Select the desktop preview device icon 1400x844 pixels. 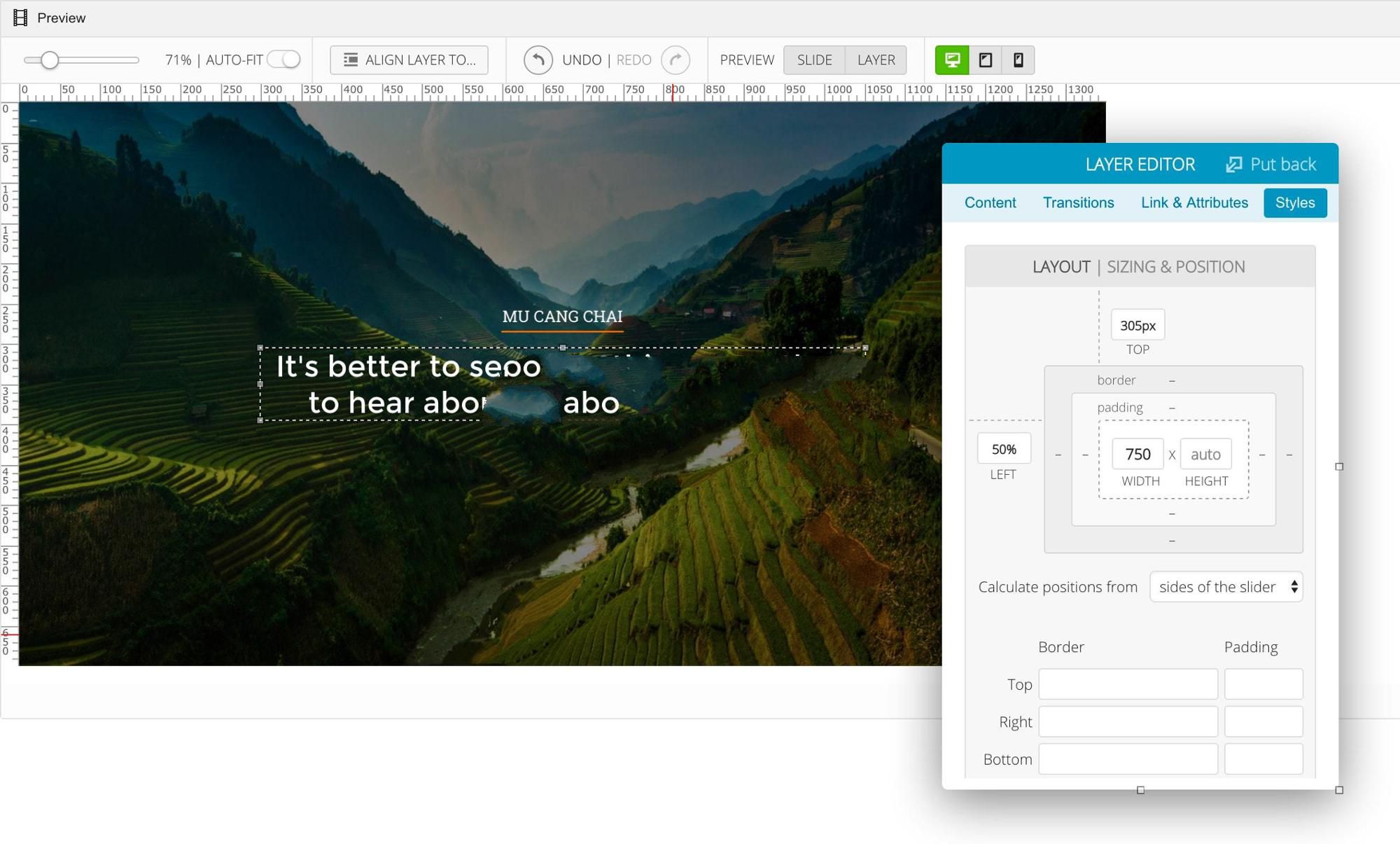(x=952, y=60)
